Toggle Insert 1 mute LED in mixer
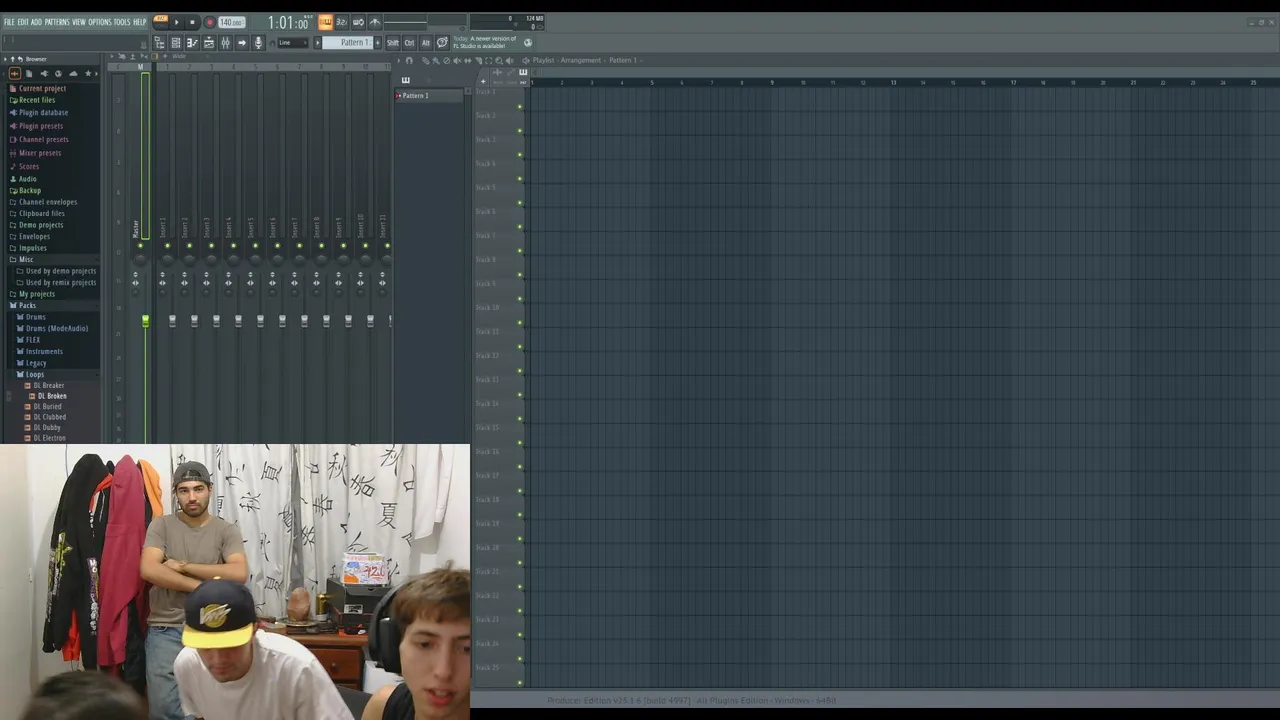The image size is (1280, 720). tap(167, 246)
